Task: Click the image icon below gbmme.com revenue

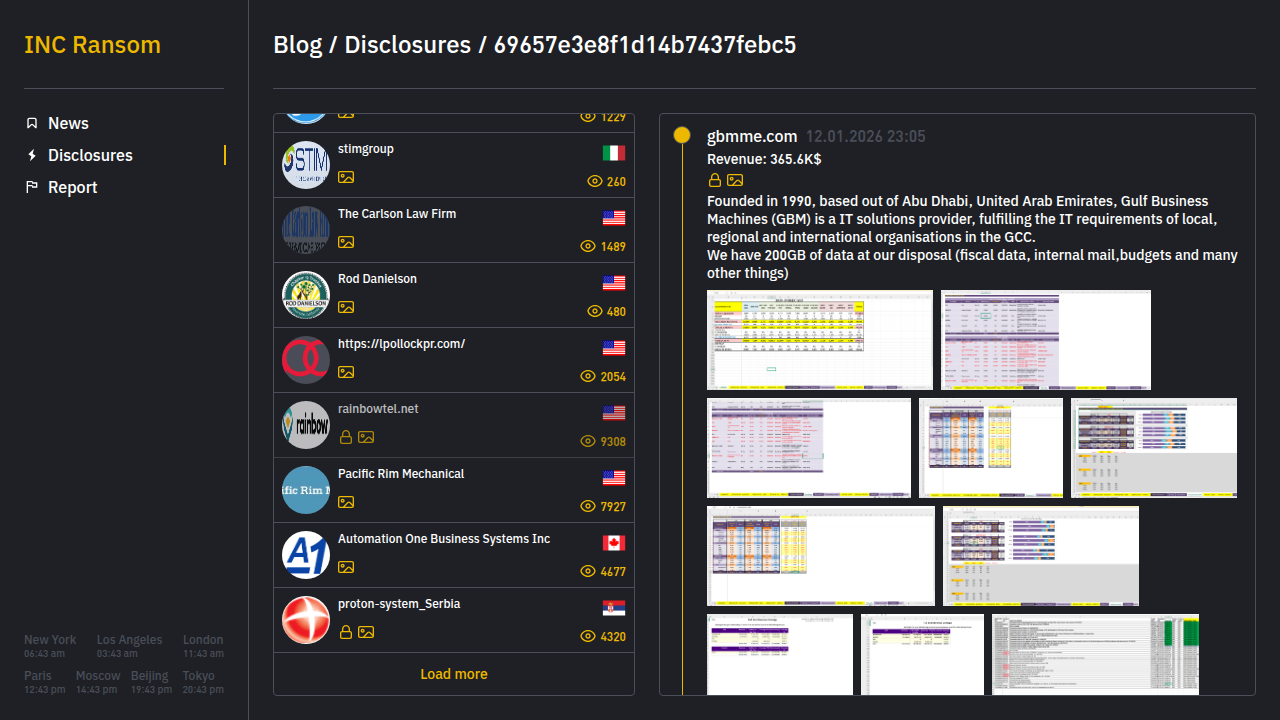Action: tap(735, 180)
